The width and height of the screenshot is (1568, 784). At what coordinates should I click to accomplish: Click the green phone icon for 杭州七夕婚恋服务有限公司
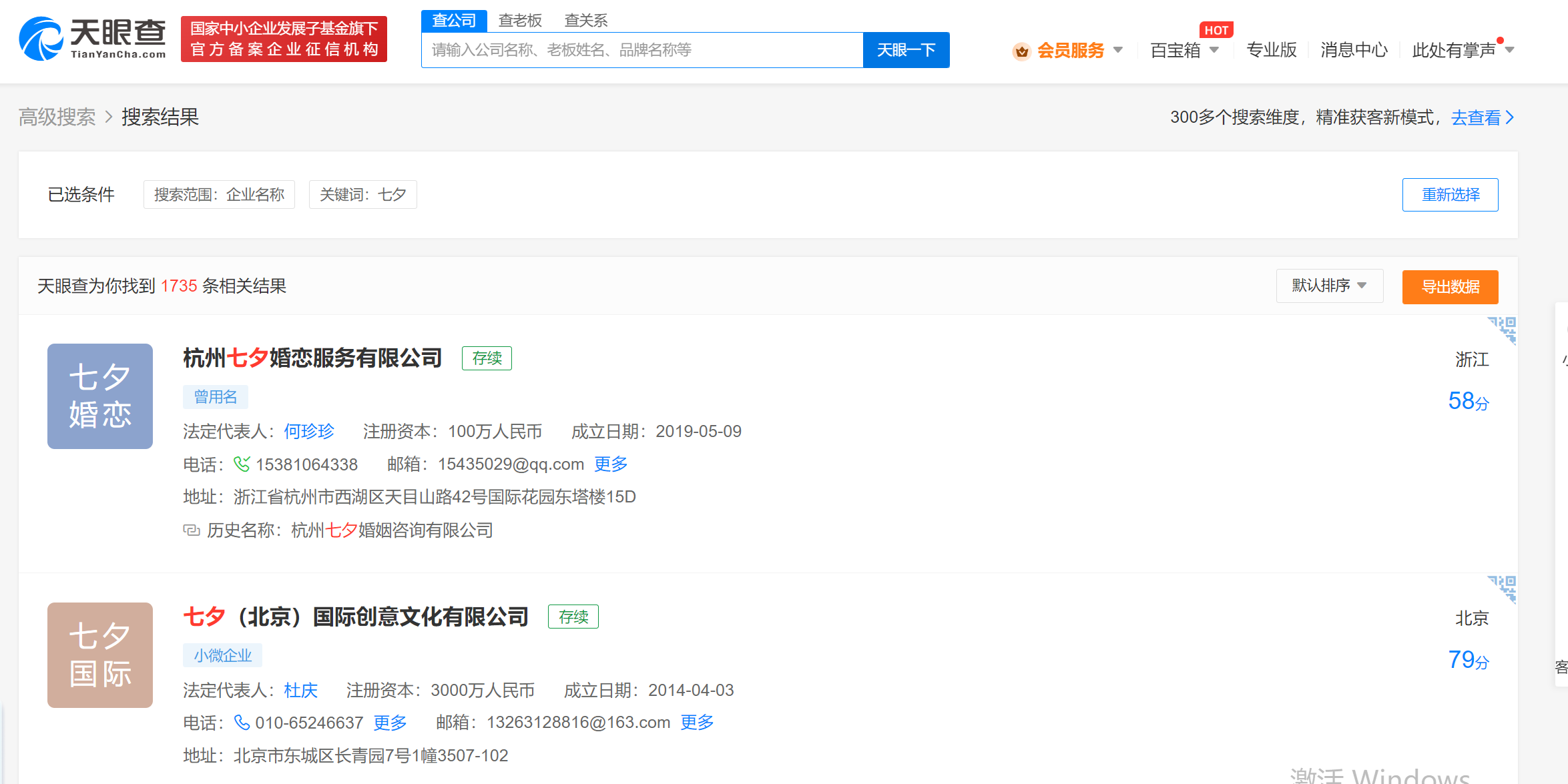pyautogui.click(x=242, y=464)
